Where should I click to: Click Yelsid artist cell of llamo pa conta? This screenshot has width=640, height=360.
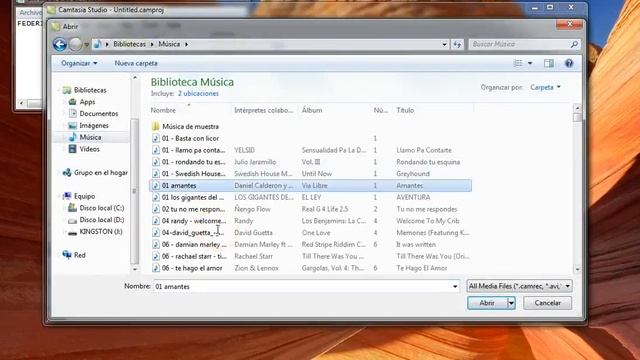pos(244,150)
